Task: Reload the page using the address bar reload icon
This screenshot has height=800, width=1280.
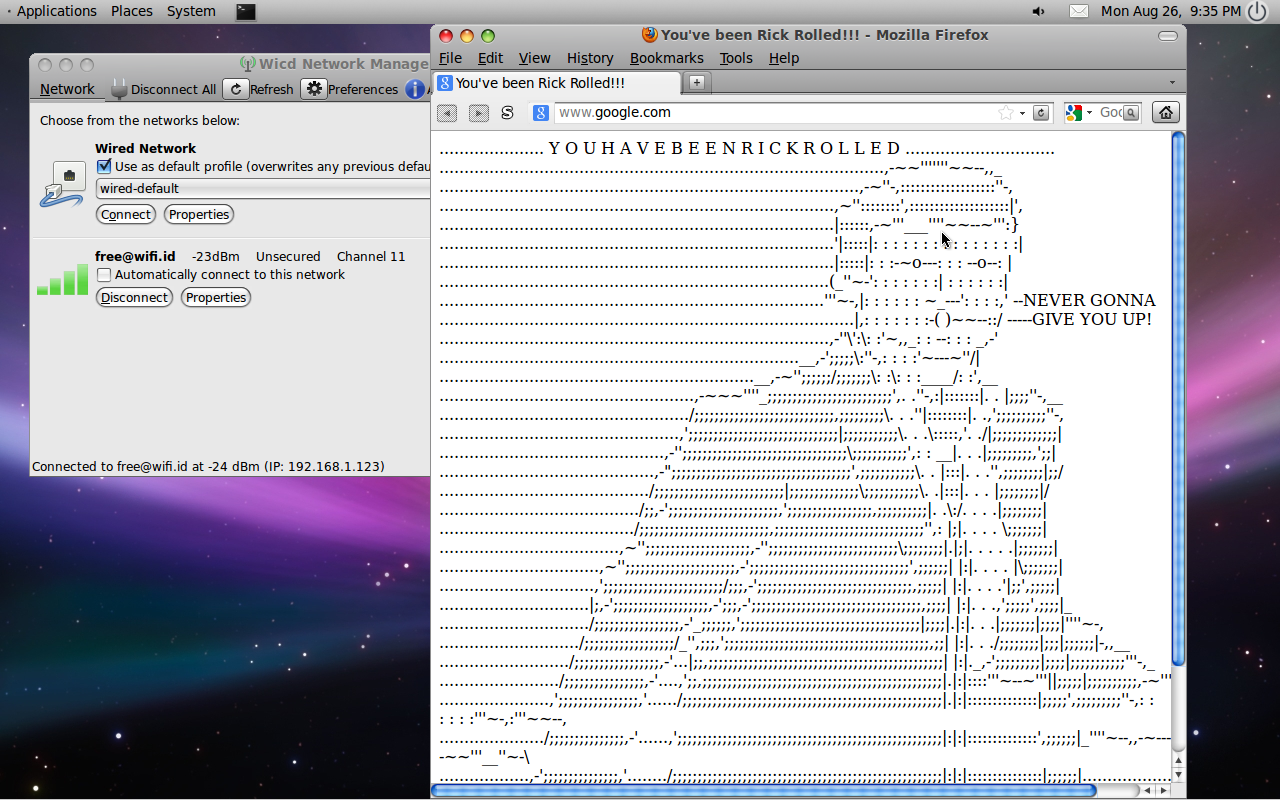Action: [x=1041, y=113]
